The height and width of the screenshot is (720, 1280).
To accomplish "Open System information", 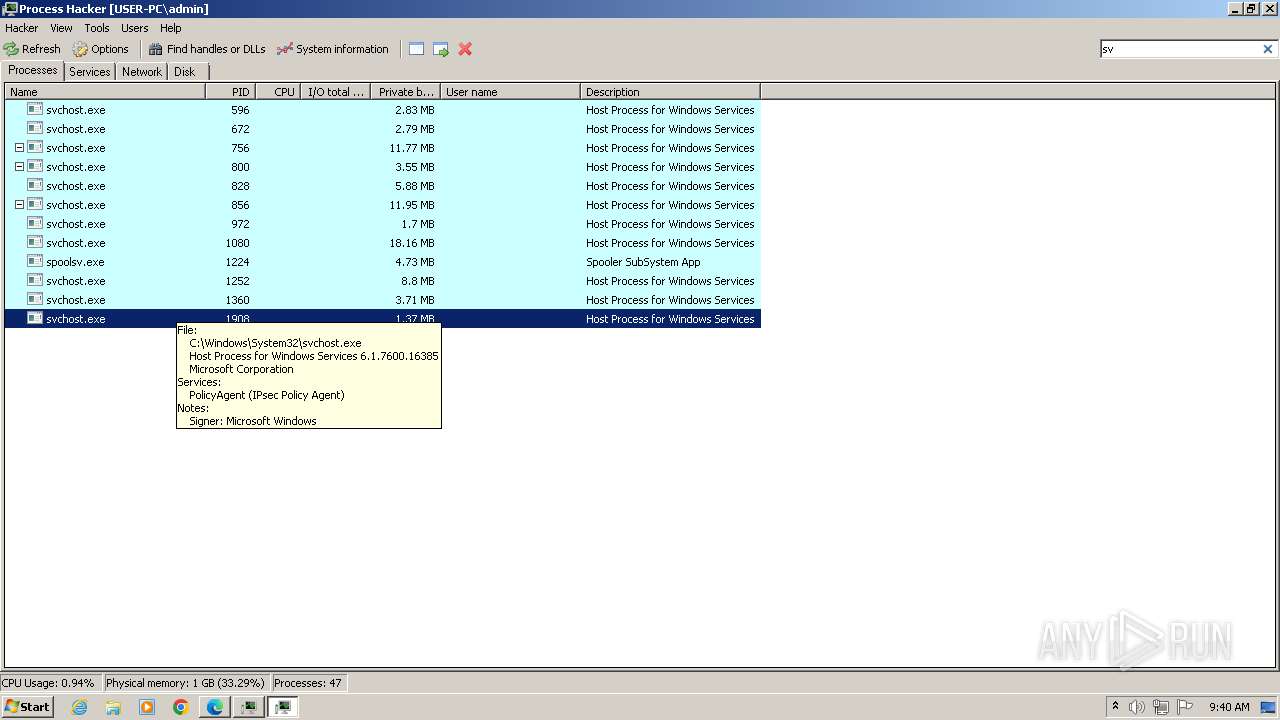I will coord(333,49).
